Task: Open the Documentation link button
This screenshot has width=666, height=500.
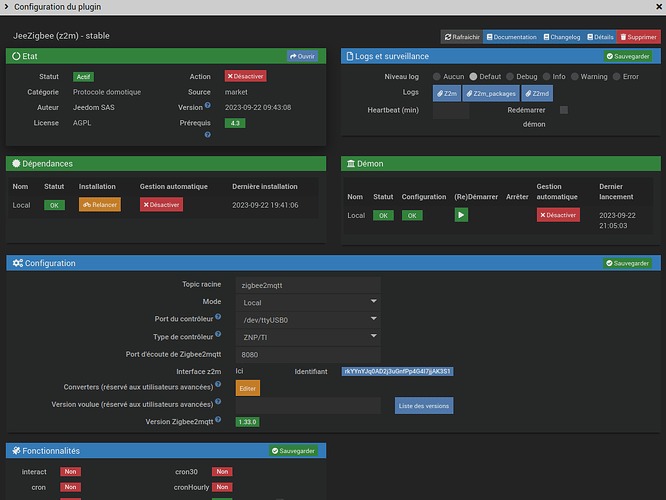Action: coord(511,37)
